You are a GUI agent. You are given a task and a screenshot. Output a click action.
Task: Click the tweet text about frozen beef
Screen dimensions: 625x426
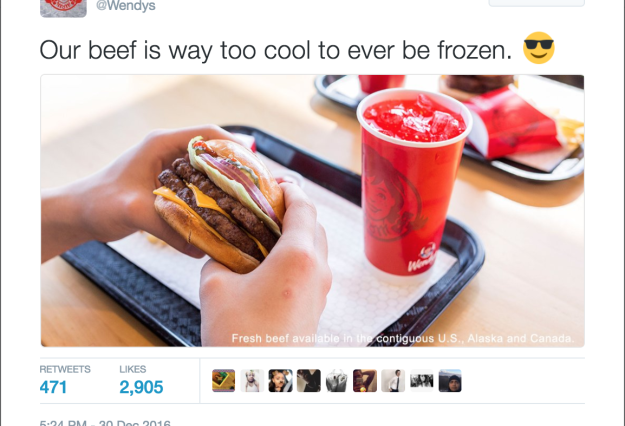click(276, 50)
